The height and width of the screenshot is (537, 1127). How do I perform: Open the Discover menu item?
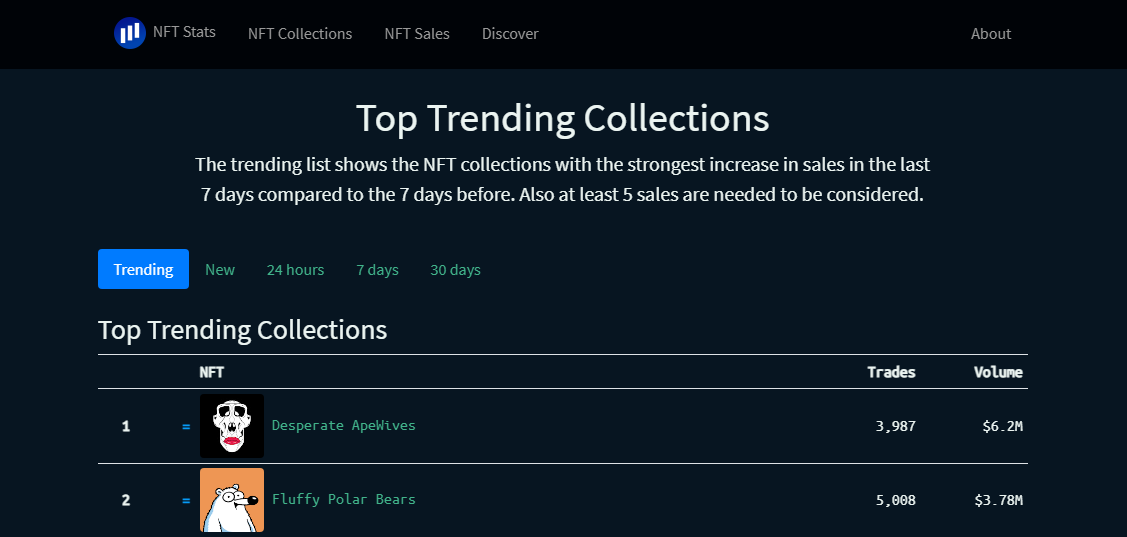point(510,34)
